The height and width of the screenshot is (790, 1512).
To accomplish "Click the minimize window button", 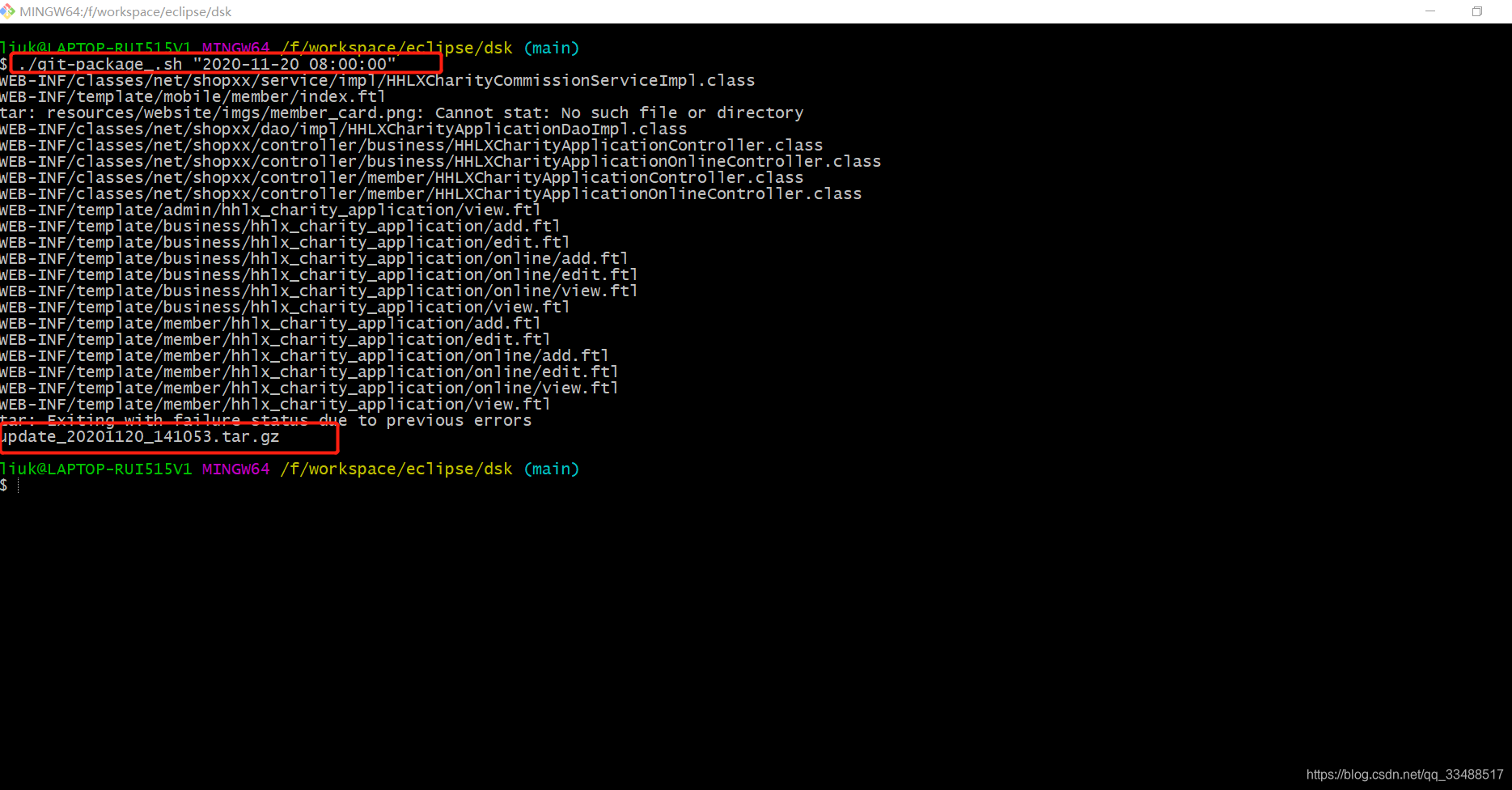I will pos(1430,11).
